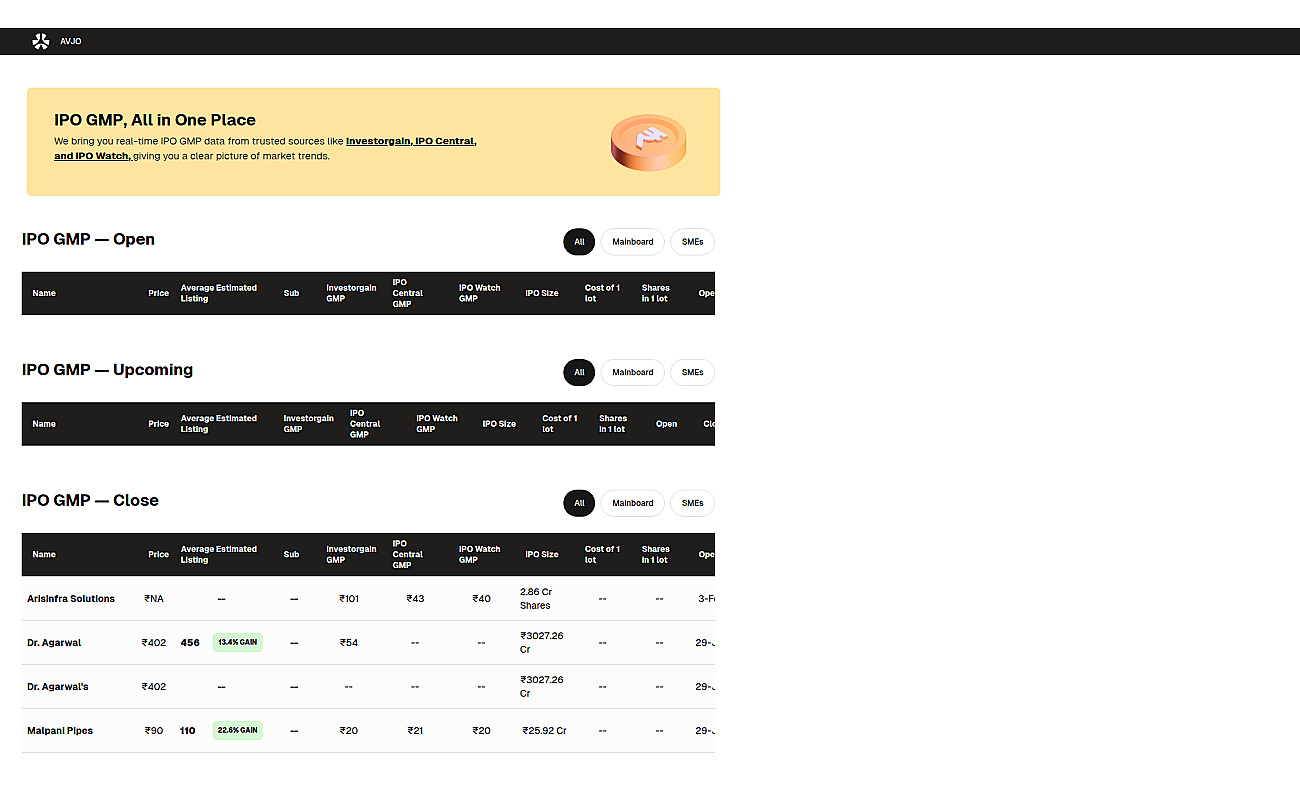Select All filter in IPO GMP Open

[x=579, y=242]
